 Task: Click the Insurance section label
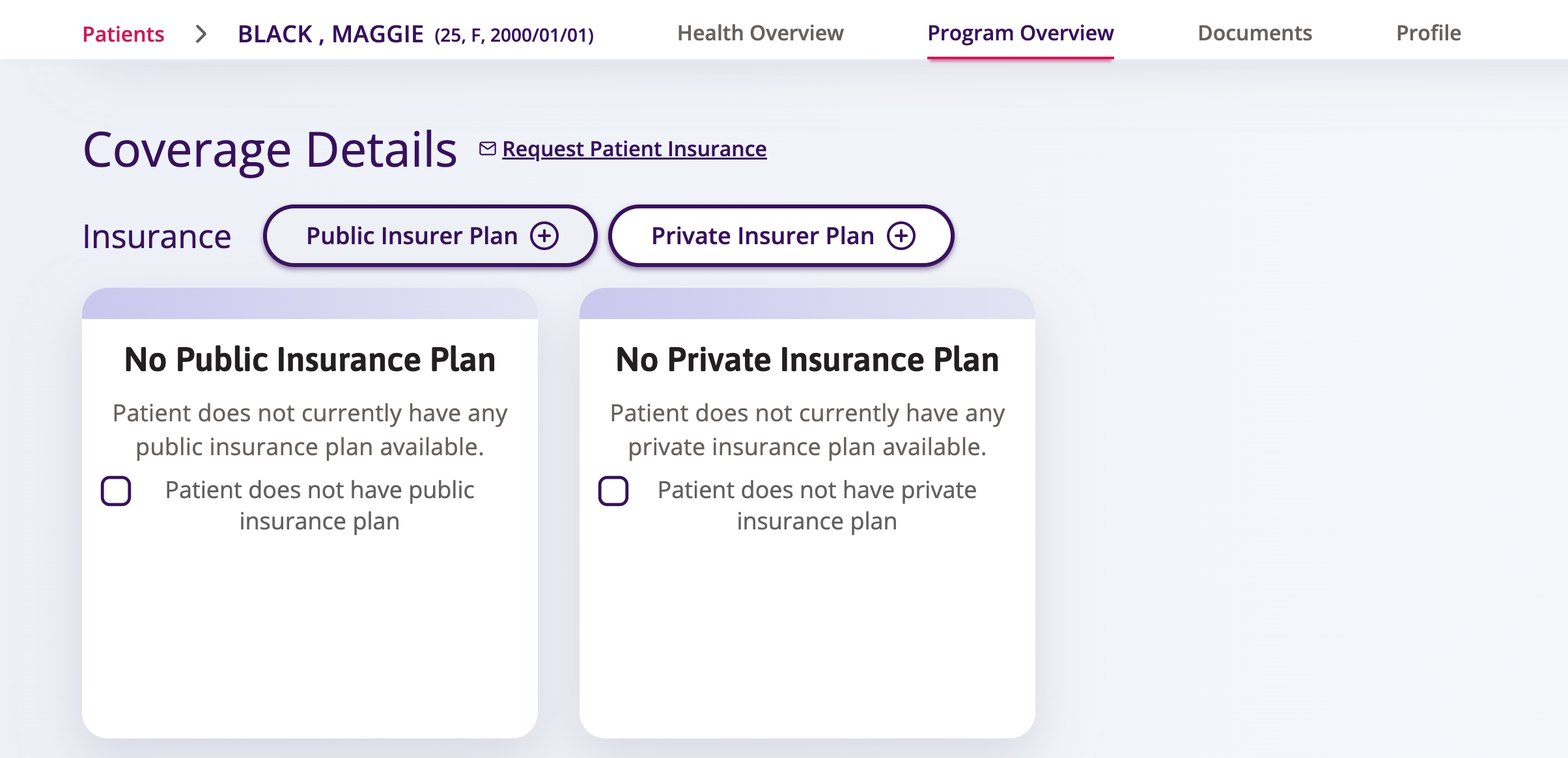[x=157, y=236]
